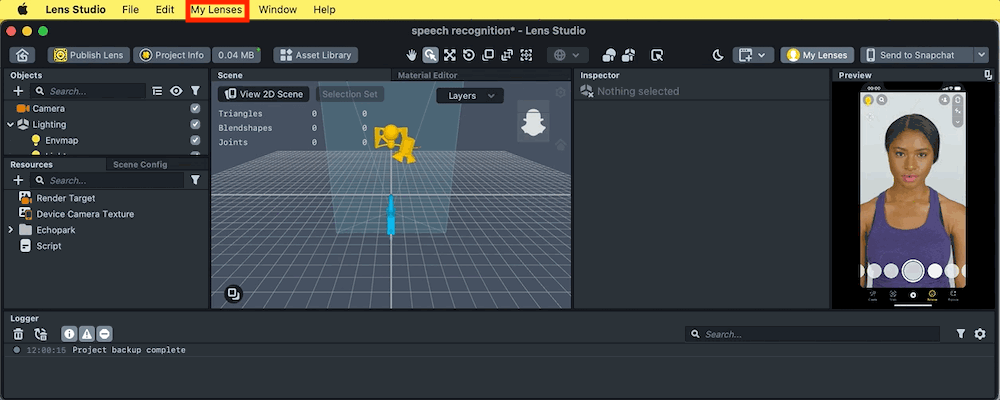Click the Publish Lens button

click(x=88, y=55)
